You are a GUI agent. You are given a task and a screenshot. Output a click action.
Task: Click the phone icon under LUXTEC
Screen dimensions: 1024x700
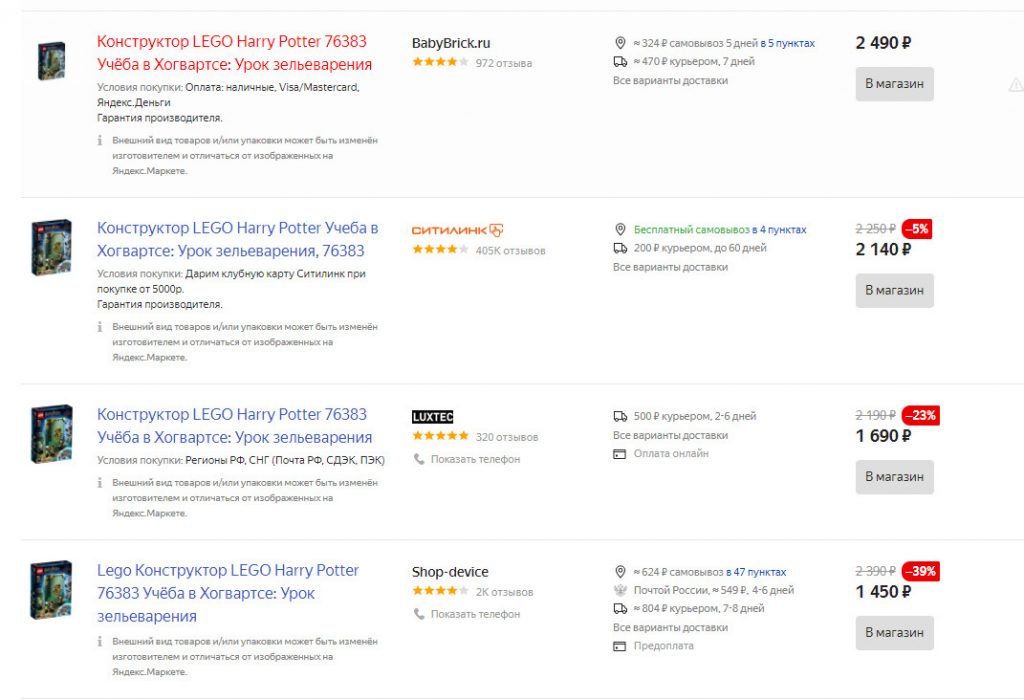coord(419,459)
